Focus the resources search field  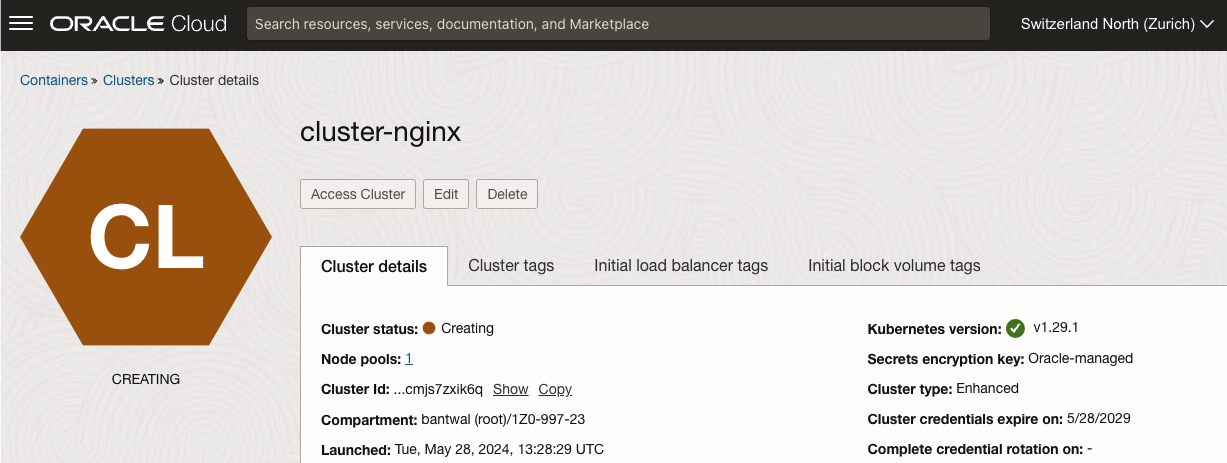coord(618,24)
